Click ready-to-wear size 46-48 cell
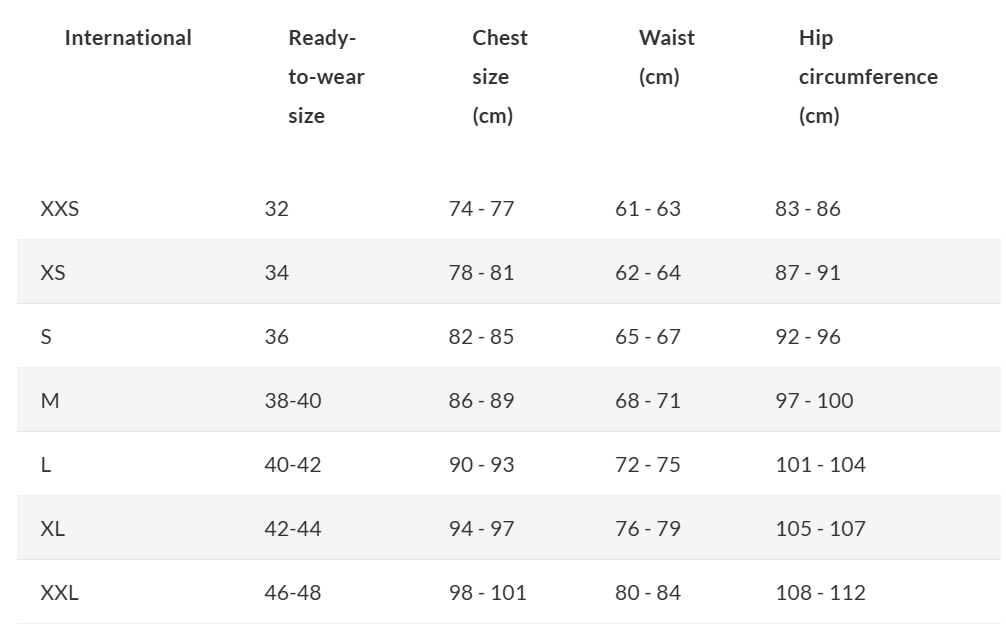The image size is (1006, 628). tap(293, 593)
